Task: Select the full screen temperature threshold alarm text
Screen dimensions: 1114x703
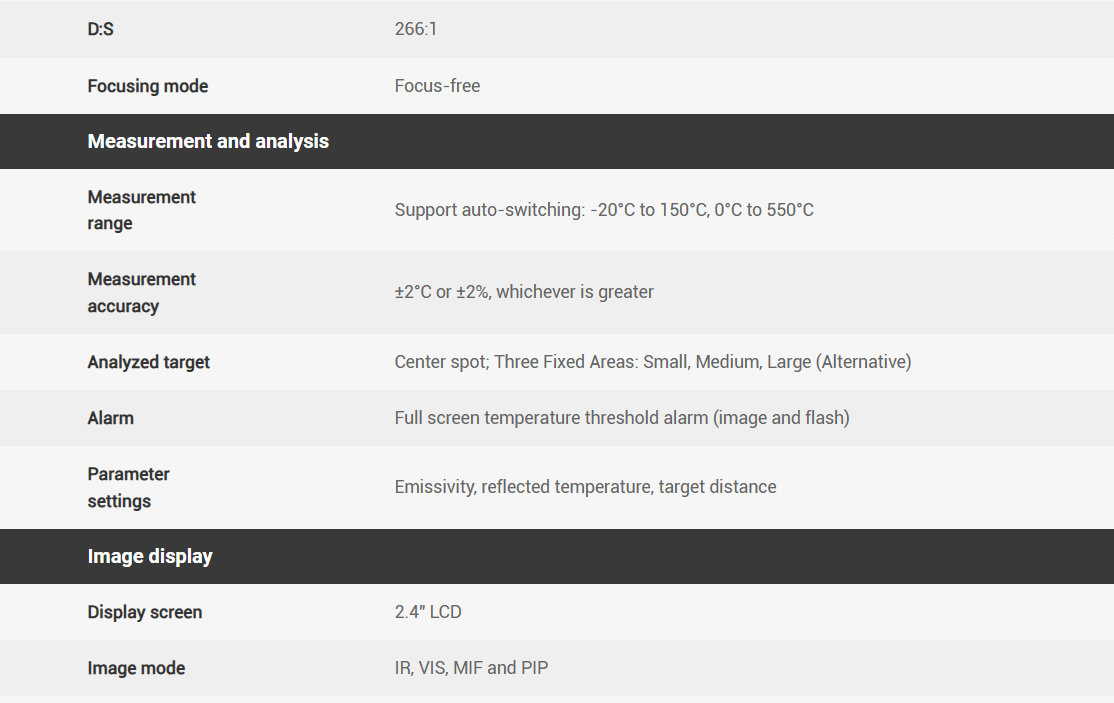Action: coord(622,418)
